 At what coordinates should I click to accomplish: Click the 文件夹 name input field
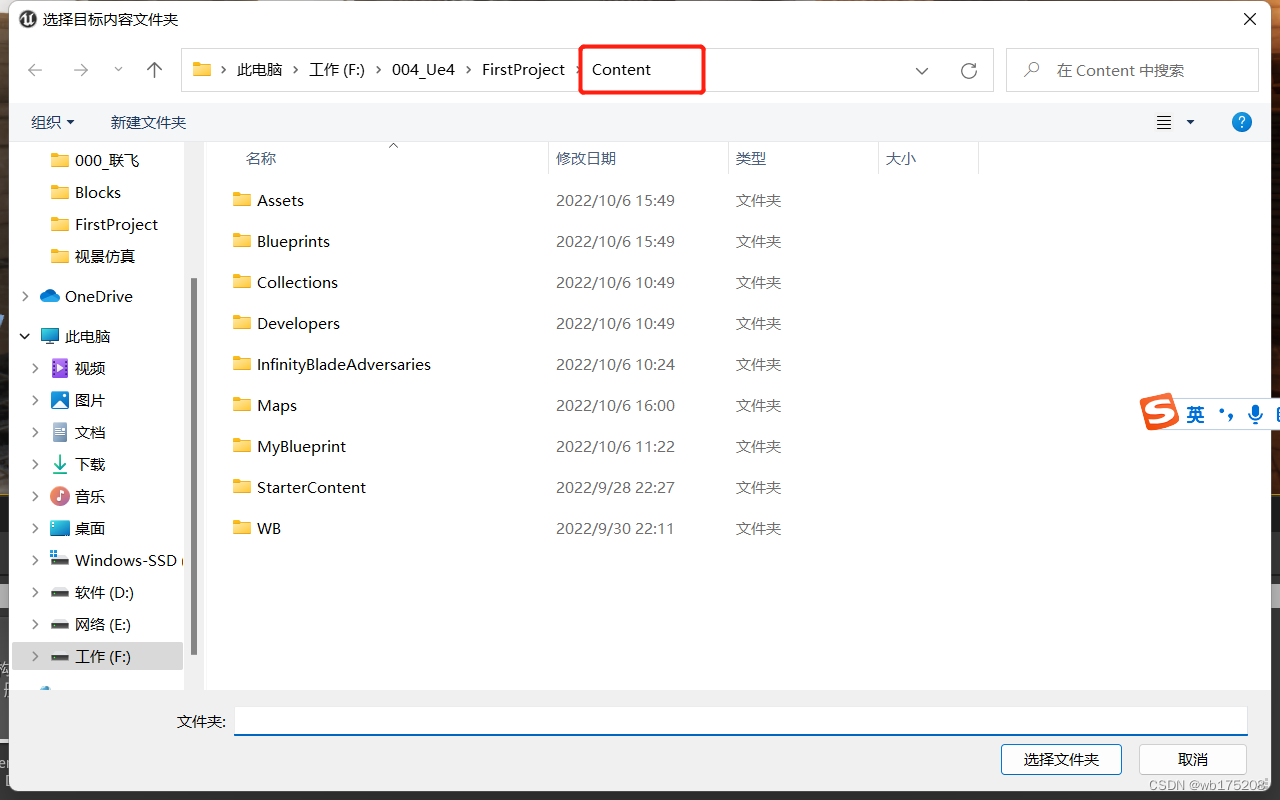pos(740,721)
